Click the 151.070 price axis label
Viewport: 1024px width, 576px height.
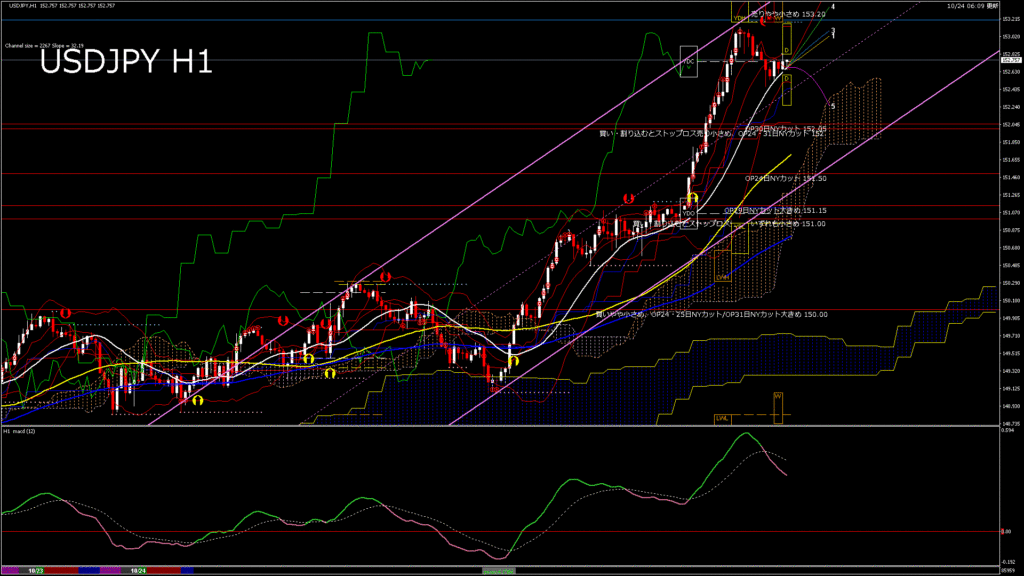point(1010,212)
